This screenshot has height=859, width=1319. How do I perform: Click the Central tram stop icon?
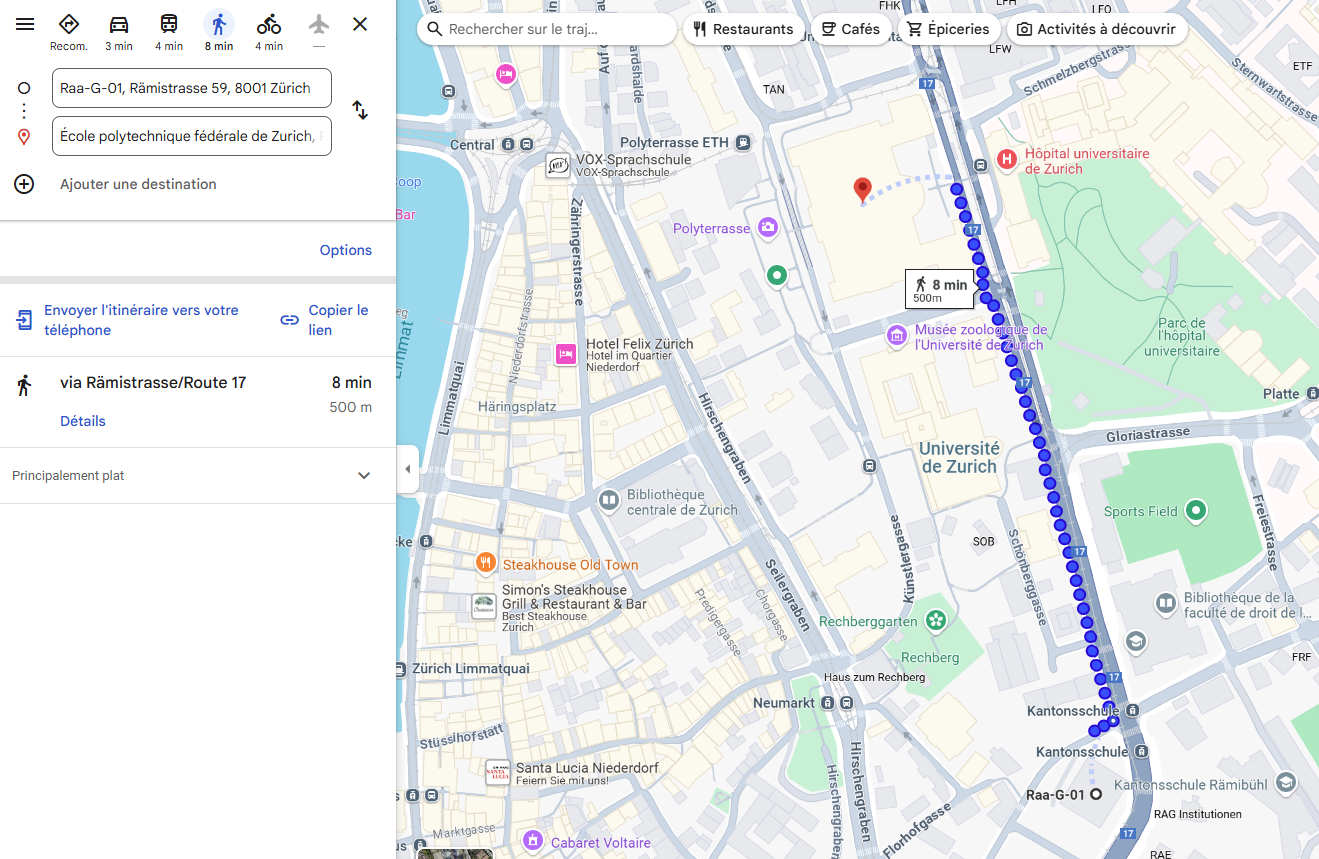coord(509,144)
